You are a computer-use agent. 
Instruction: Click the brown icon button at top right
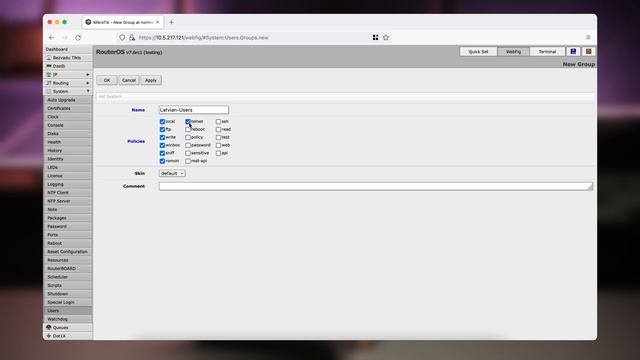(588, 51)
